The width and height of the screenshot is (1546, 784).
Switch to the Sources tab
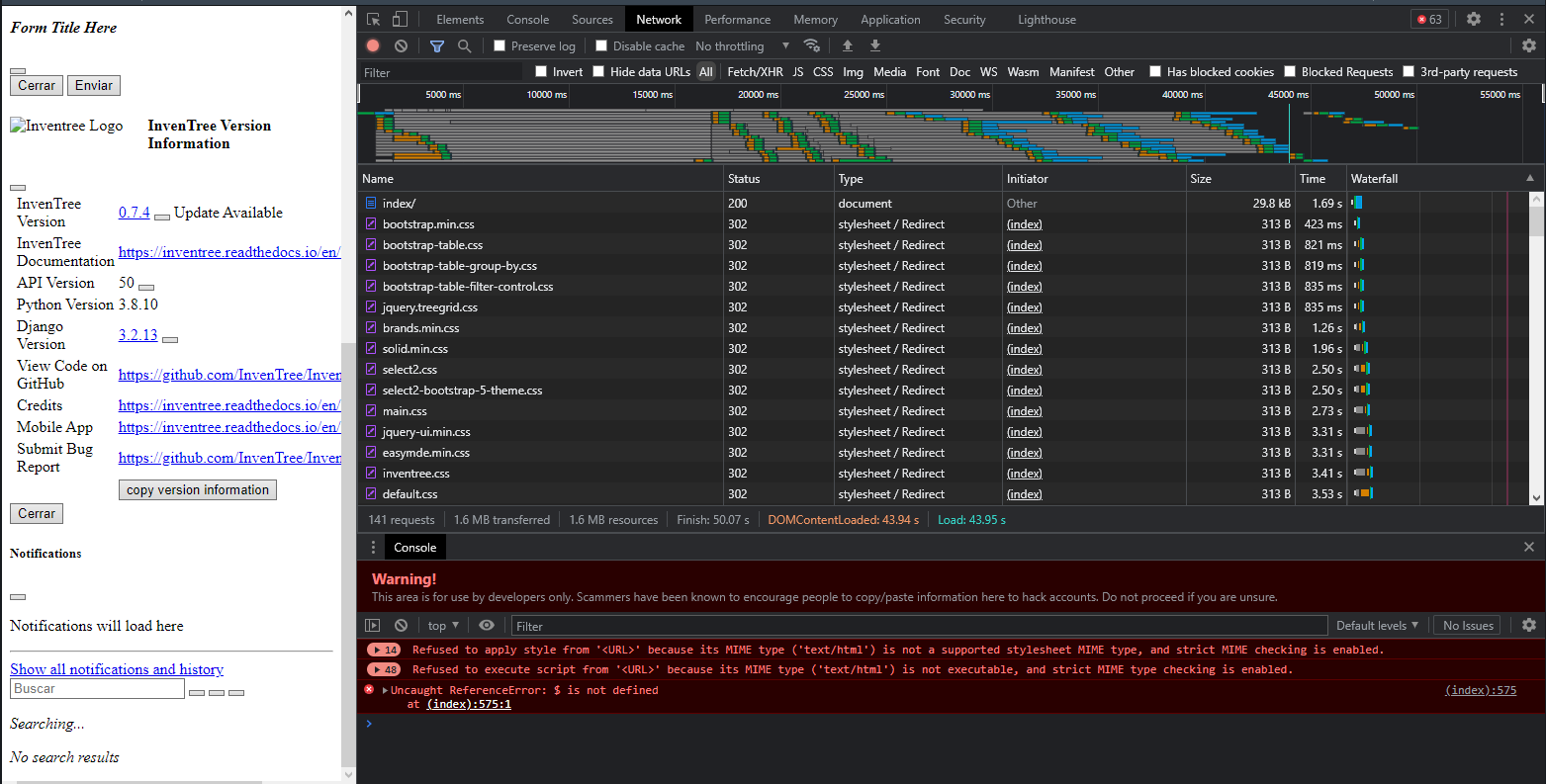[x=591, y=19]
